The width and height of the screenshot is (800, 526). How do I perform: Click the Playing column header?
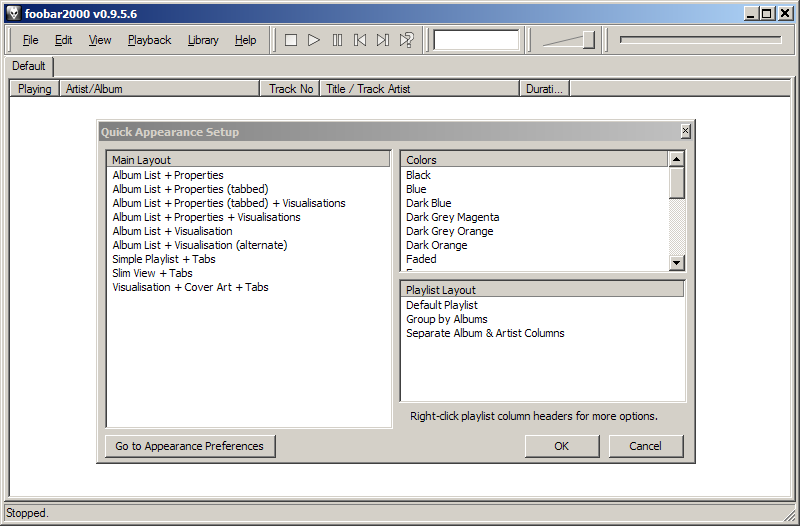click(35, 89)
